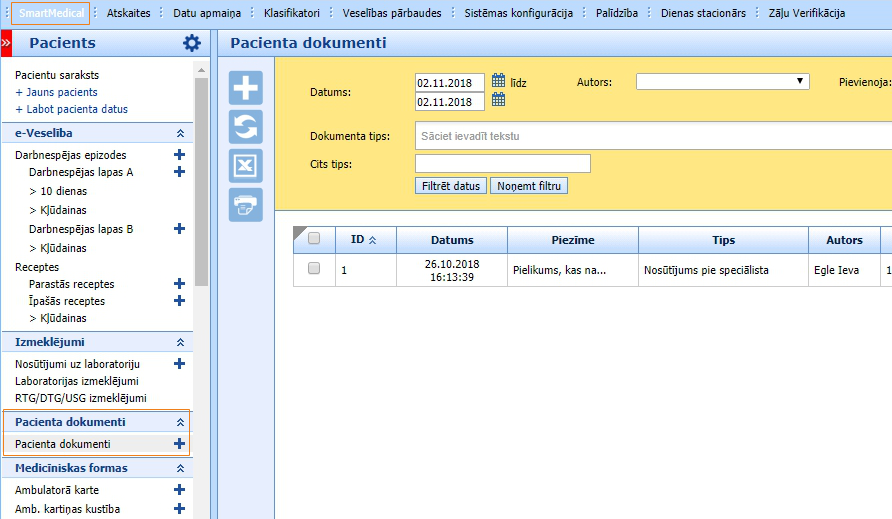Add new Parastās receptes entry
This screenshot has height=519, width=892.
pos(180,284)
